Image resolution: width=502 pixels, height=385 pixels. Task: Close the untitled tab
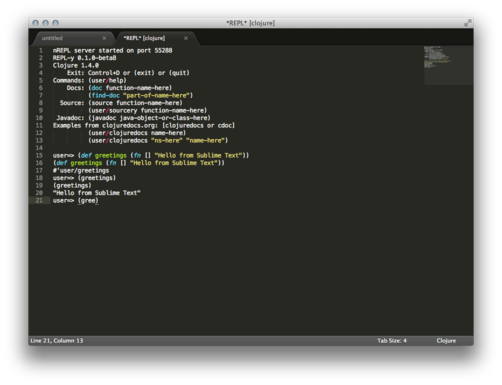[104, 38]
